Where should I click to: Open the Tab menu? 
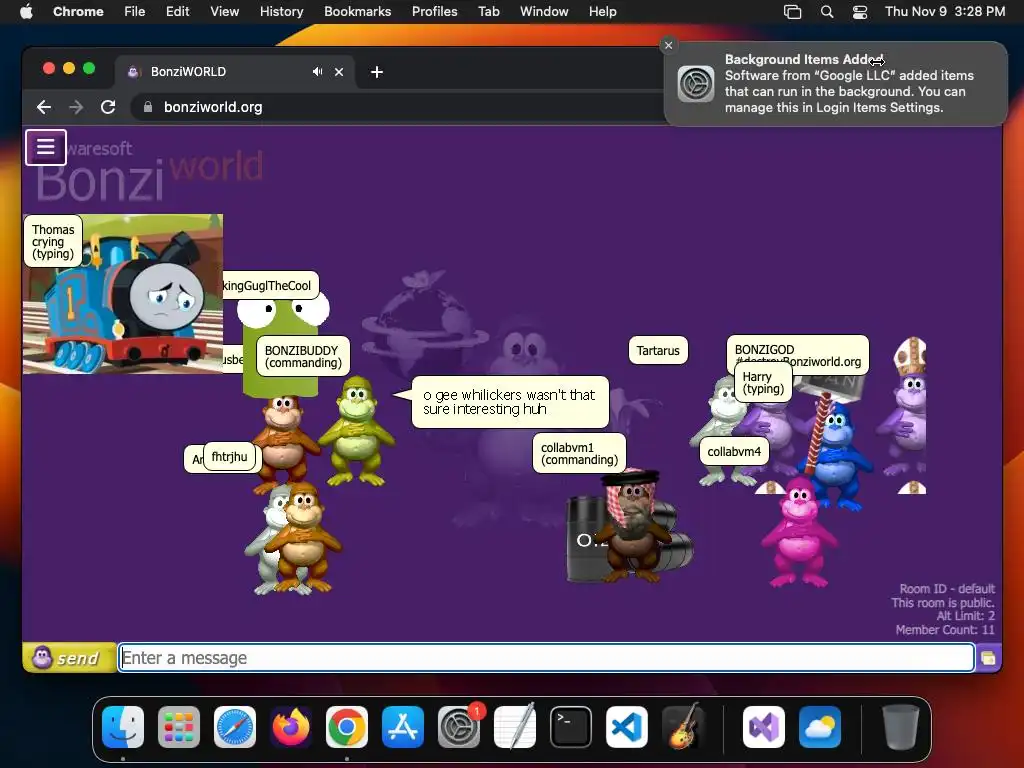(488, 11)
